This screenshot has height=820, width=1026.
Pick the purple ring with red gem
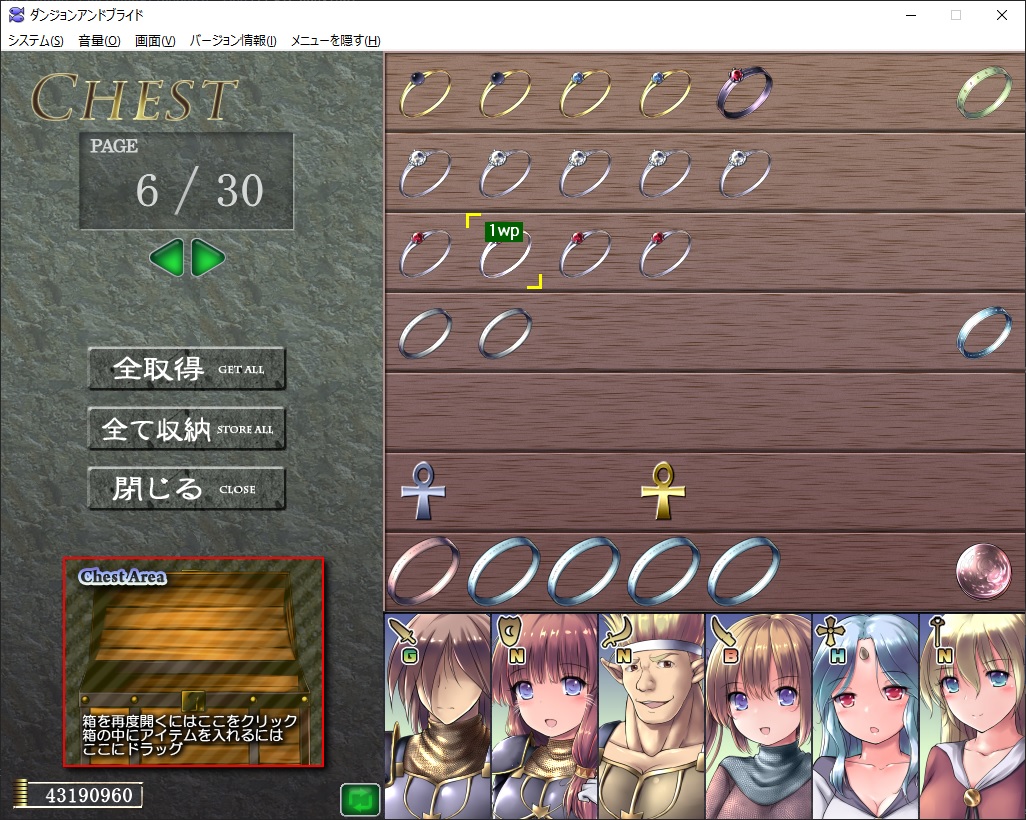[745, 92]
